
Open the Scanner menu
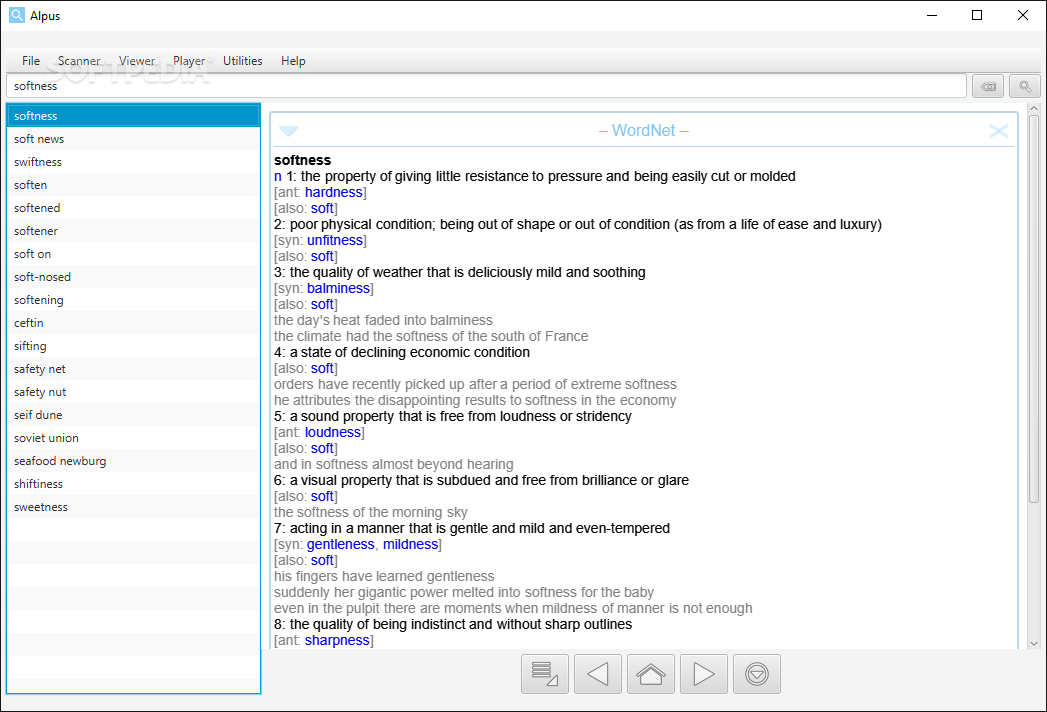(x=79, y=61)
